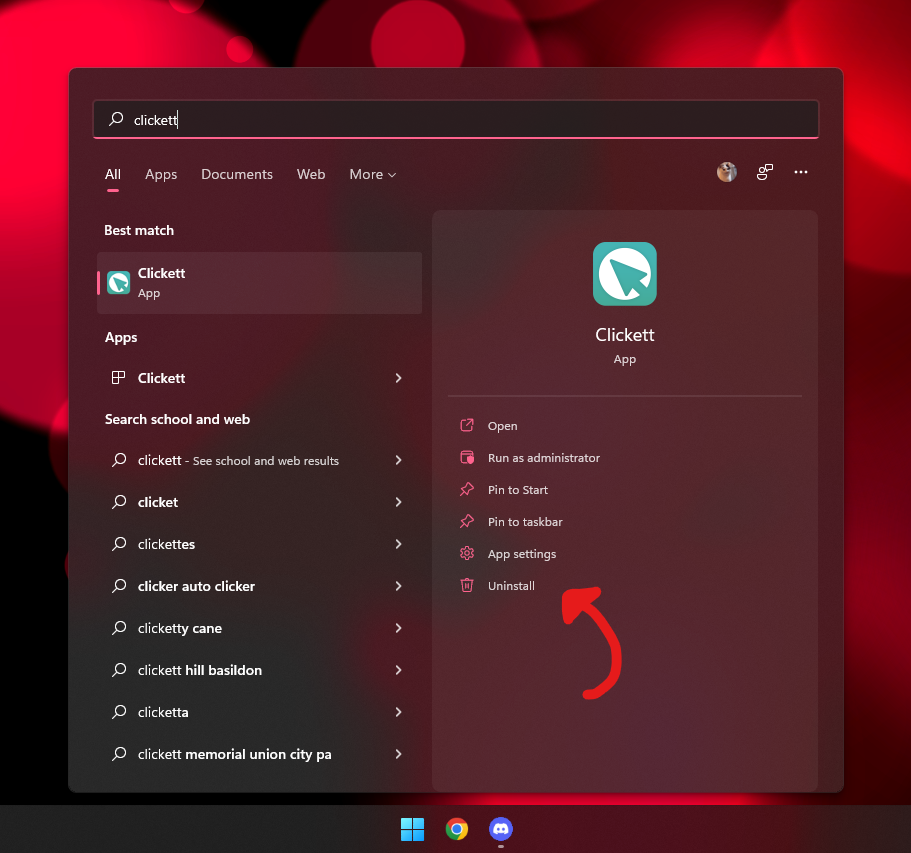Switch to the Web filter tab
This screenshot has height=853, width=911.
[x=311, y=174]
